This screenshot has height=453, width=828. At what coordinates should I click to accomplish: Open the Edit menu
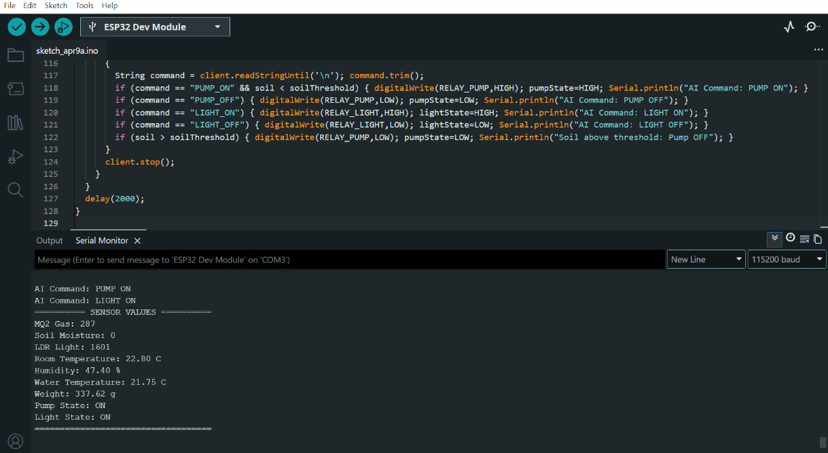click(x=30, y=5)
